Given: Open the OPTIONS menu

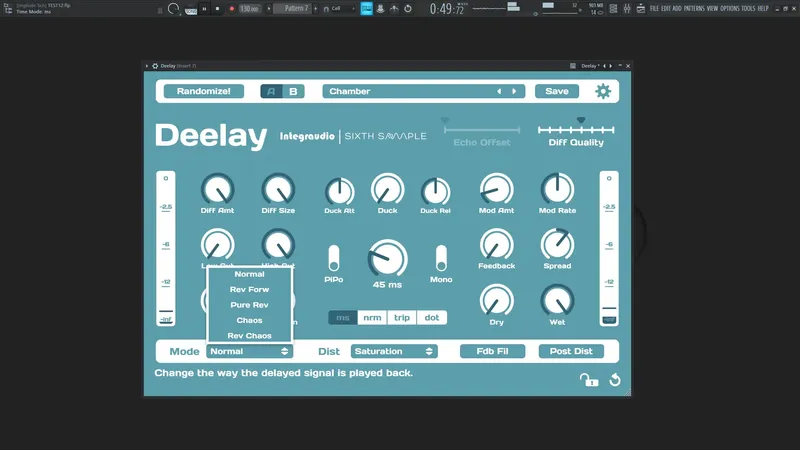Looking at the screenshot, I should coord(730,9).
